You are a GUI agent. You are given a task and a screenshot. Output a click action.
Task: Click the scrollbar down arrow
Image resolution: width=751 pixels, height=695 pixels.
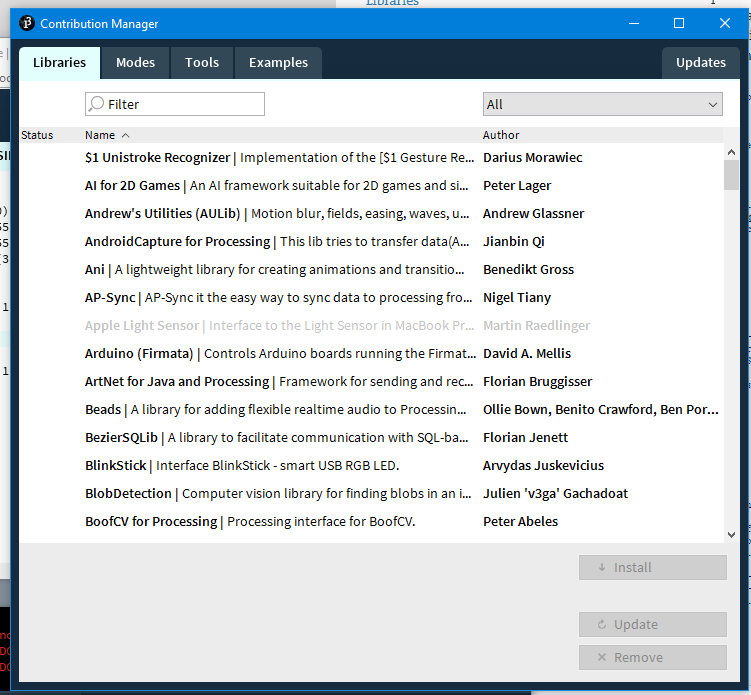tap(731, 535)
